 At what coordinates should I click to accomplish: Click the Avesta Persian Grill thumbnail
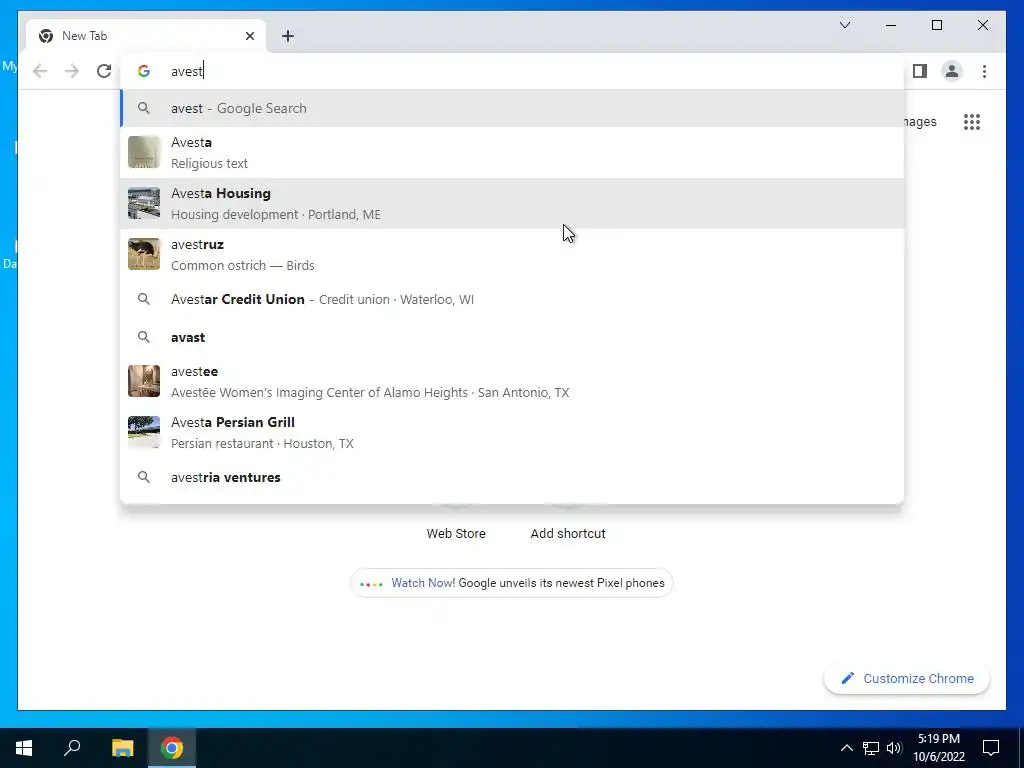pos(144,432)
